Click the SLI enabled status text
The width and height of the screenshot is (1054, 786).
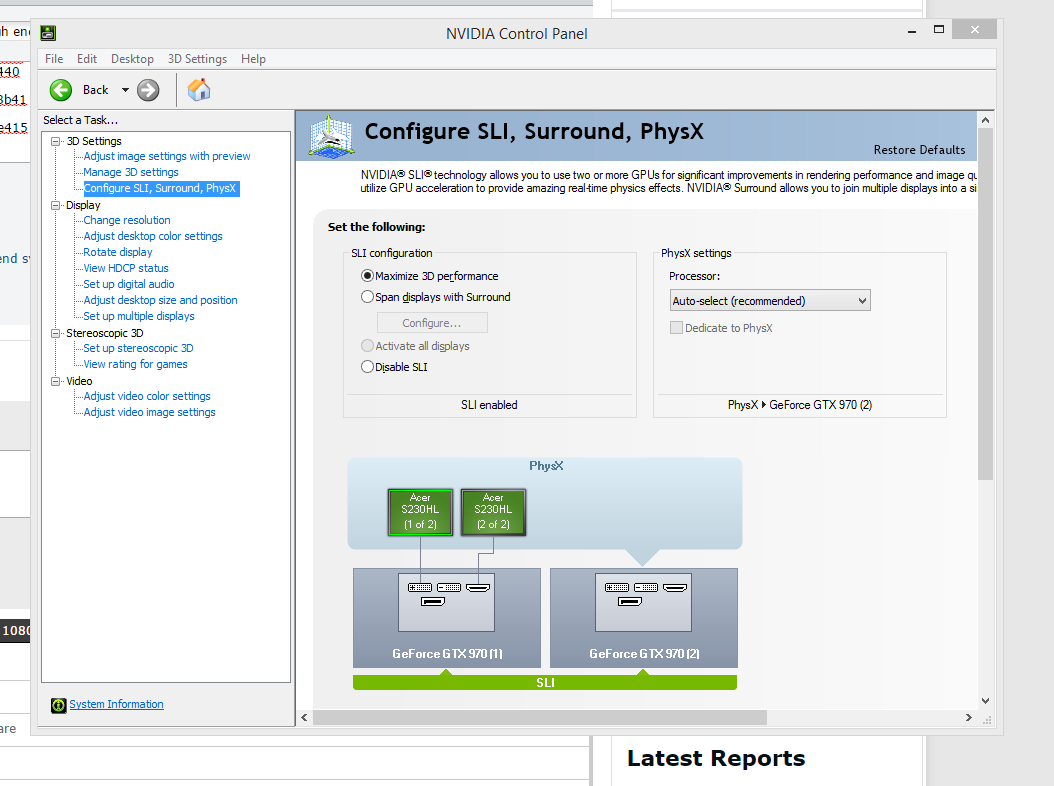[x=489, y=405]
